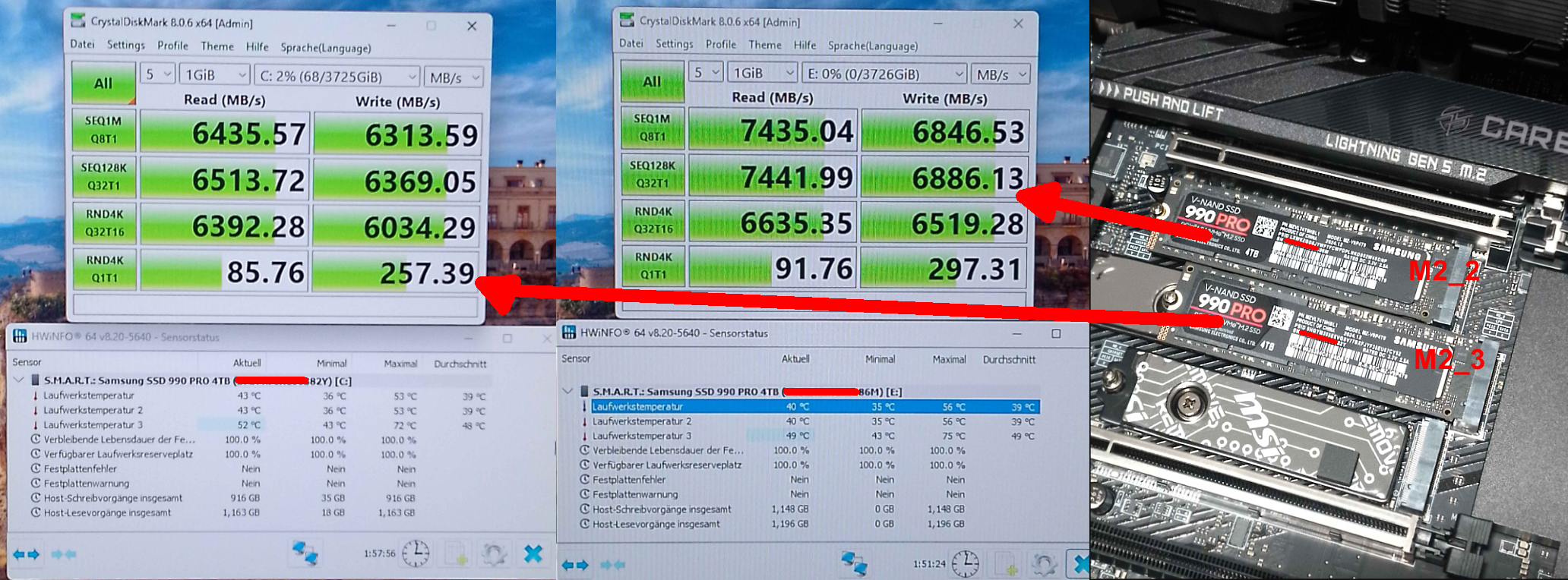Open drive selector showing C: 2% (68/3725GiB)
Screen dimensions: 1568x580
point(337,77)
